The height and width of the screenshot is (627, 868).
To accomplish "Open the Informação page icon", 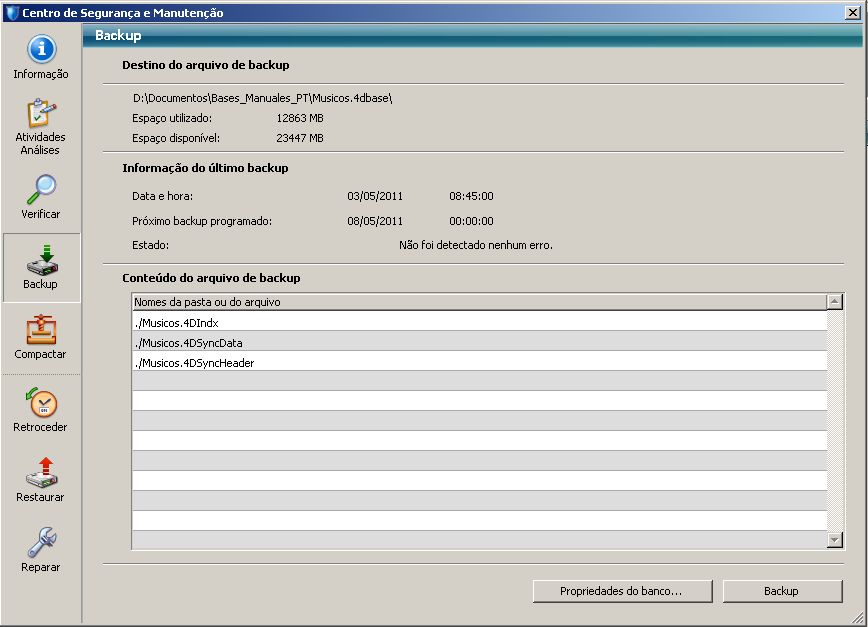I will 41,50.
